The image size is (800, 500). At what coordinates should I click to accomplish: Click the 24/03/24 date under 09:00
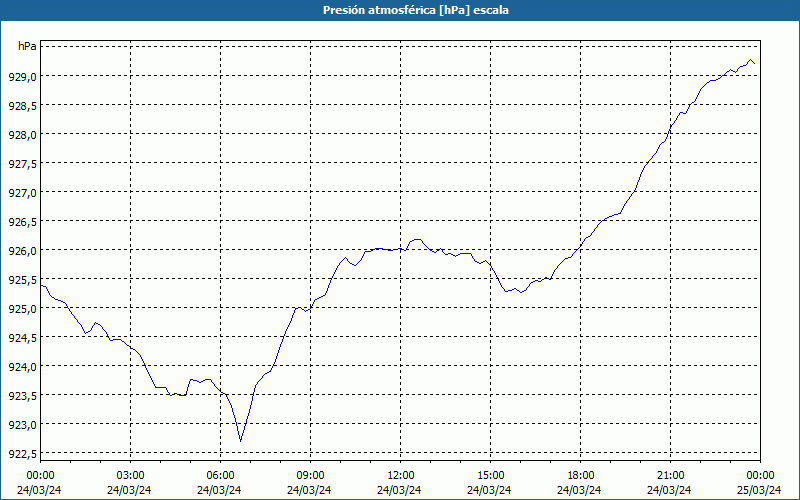pyautogui.click(x=309, y=490)
